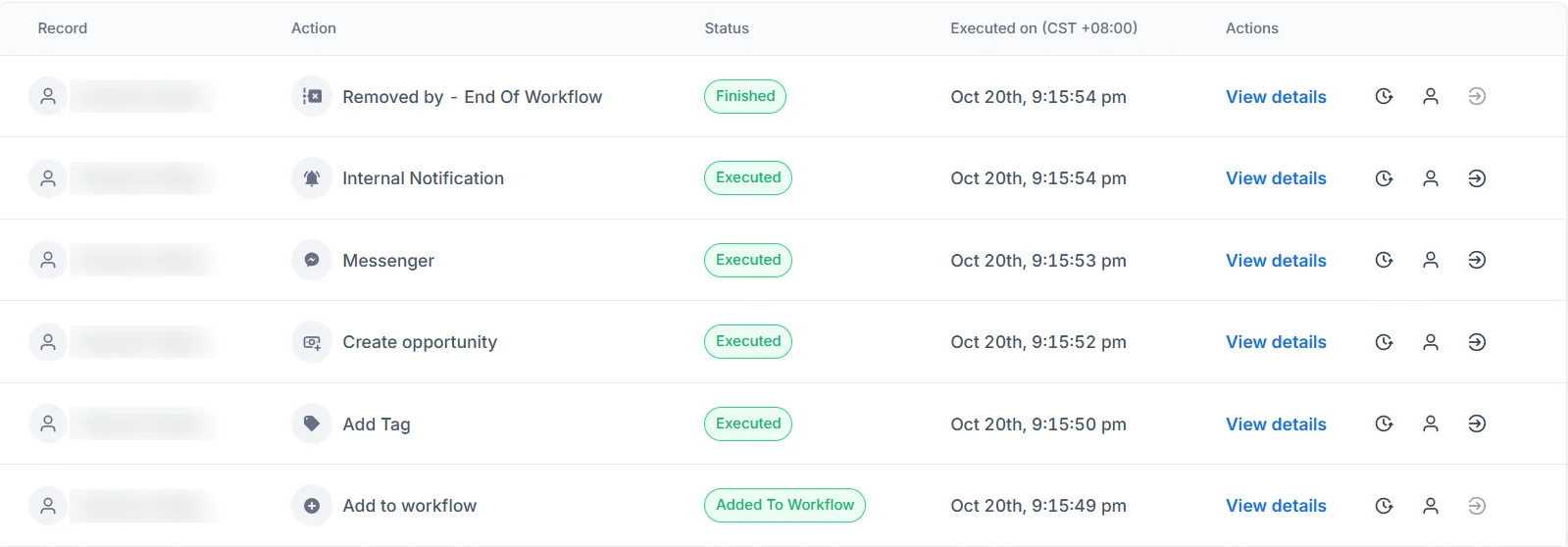This screenshot has width=1568, height=547.
Task: Click timestamp 'Oct 20th, 9:15:53 pm'
Action: (1038, 261)
